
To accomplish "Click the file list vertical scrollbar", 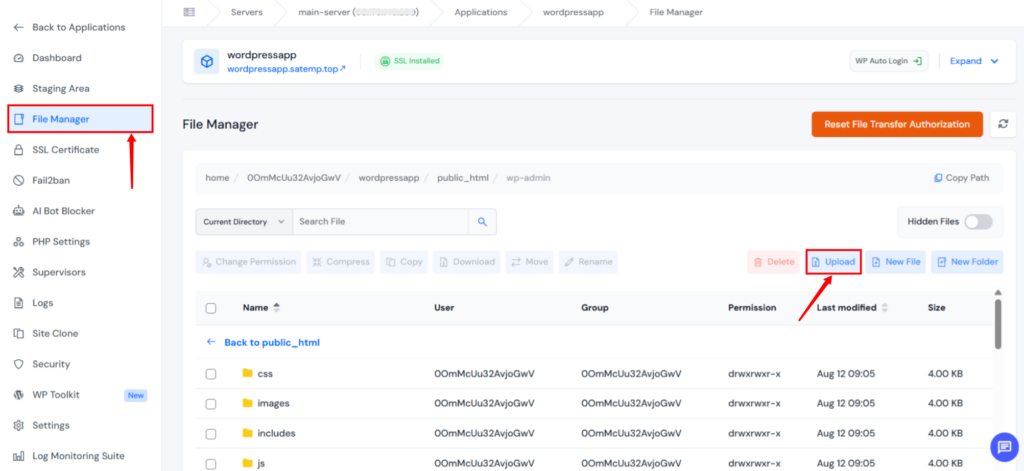I will (997, 324).
